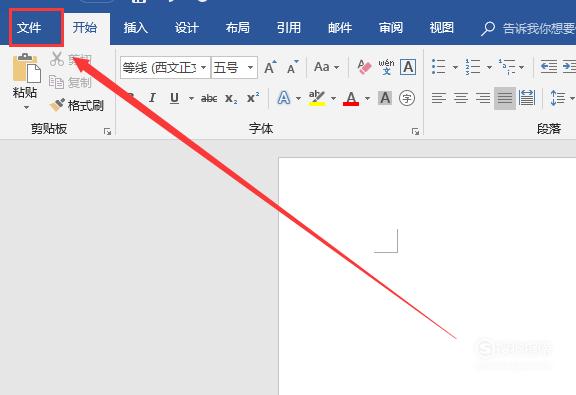Image resolution: width=576 pixels, height=395 pixels.
Task: Click the enclosed character 字 icon
Action: [407, 98]
